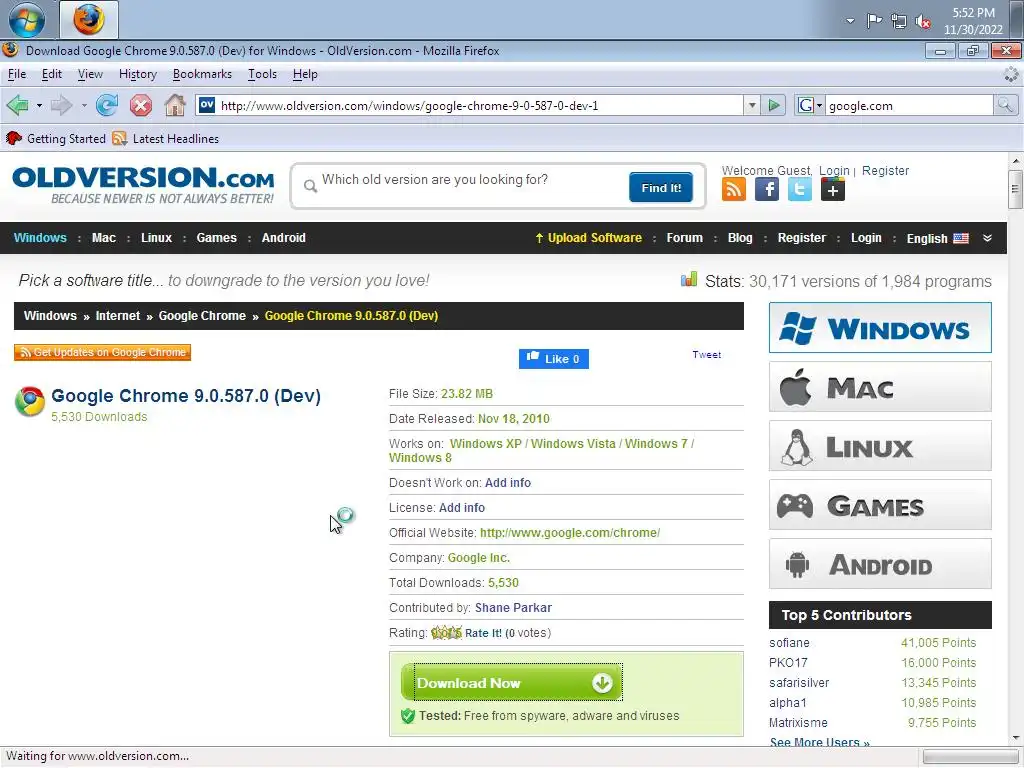1024x768 pixels.
Task: Click the stats bar chart icon
Action: 689,280
